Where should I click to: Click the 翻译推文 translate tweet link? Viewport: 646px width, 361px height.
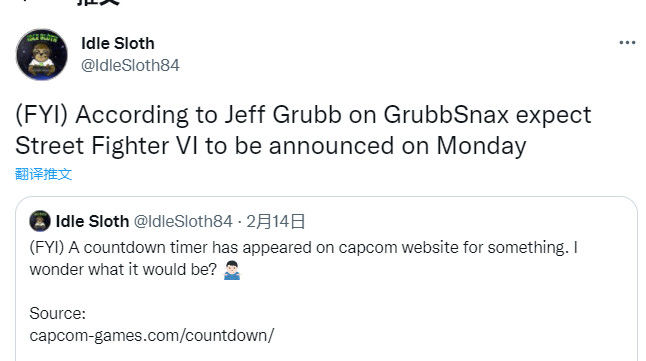(x=43, y=174)
